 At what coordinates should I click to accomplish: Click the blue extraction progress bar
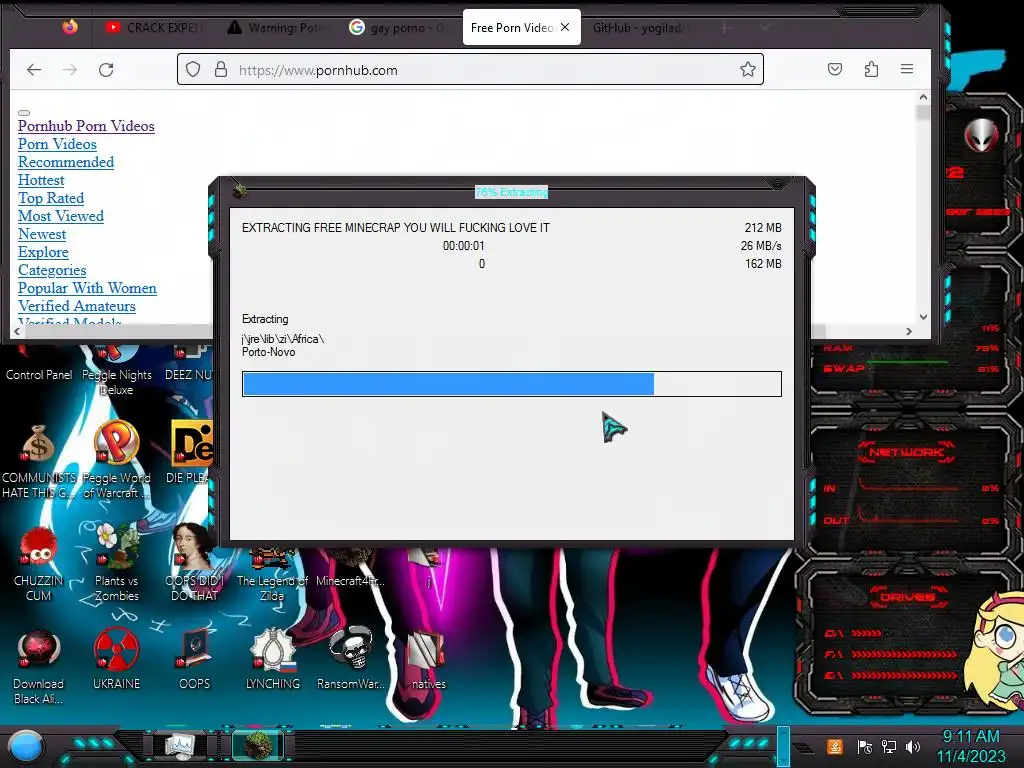coord(511,384)
